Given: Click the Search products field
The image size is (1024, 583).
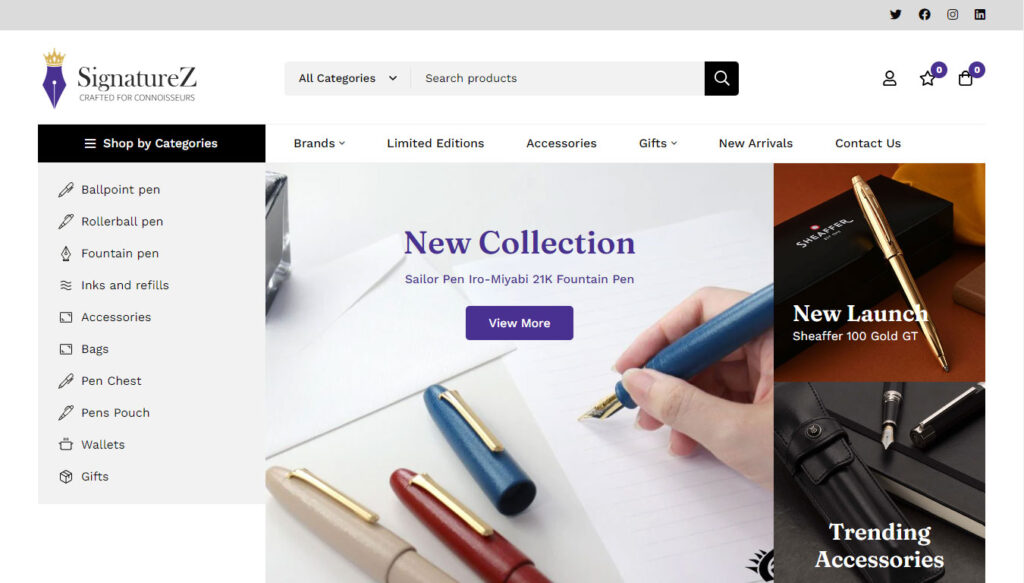Looking at the screenshot, I should [x=558, y=78].
